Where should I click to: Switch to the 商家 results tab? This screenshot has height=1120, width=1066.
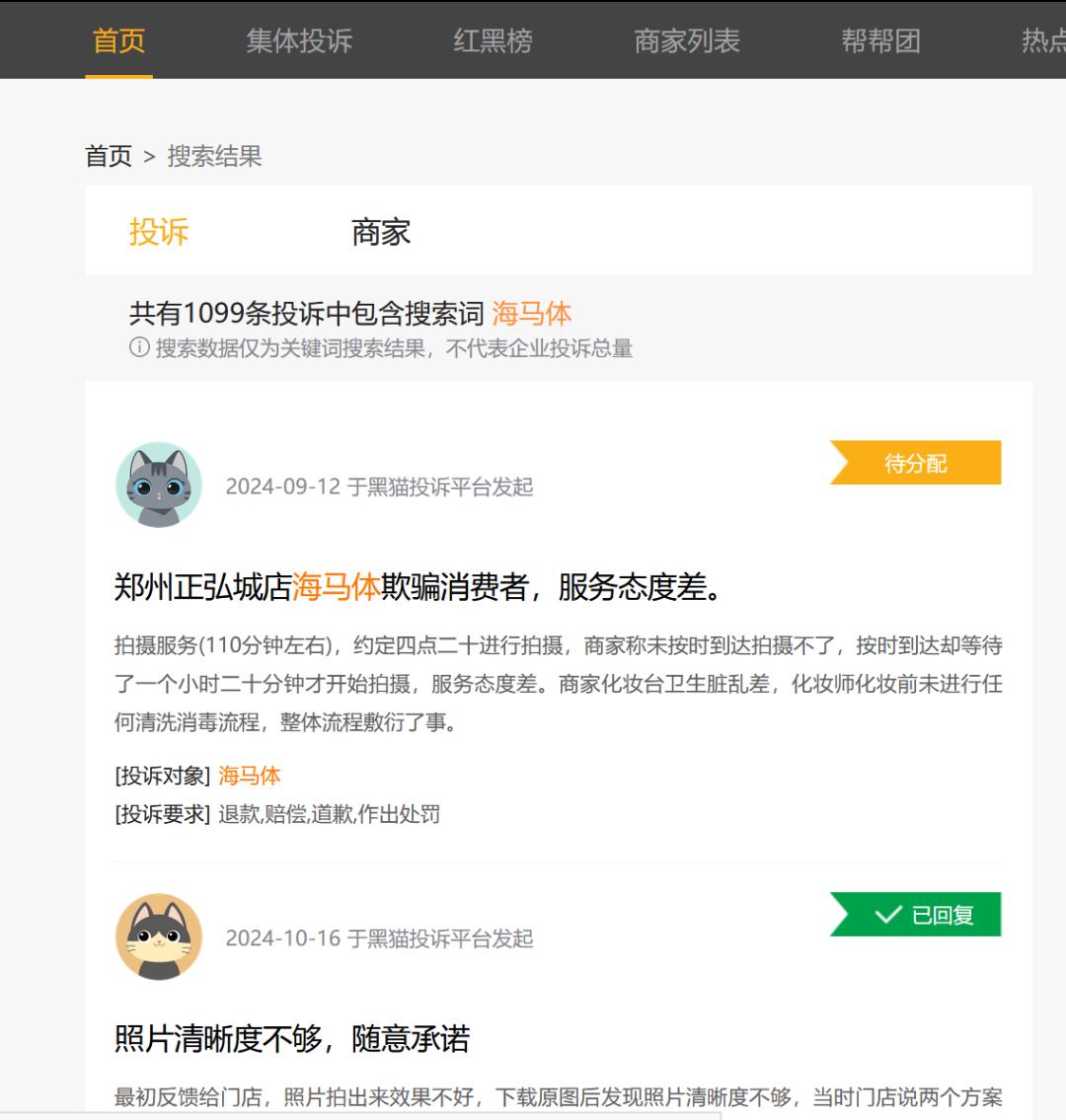click(x=381, y=232)
